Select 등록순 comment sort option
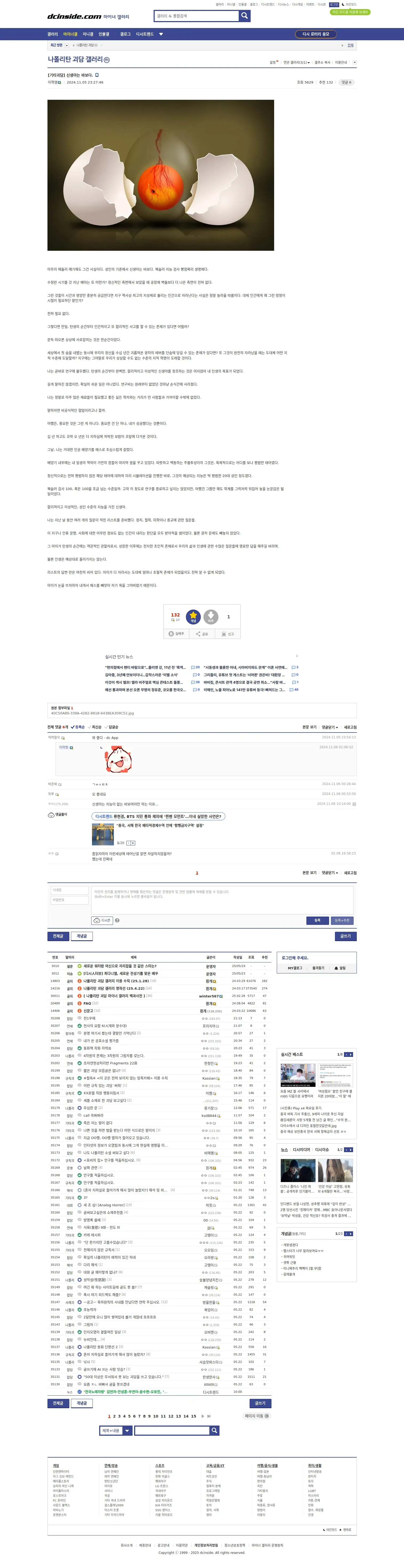Screen dimensions: 404x1568 78,727
